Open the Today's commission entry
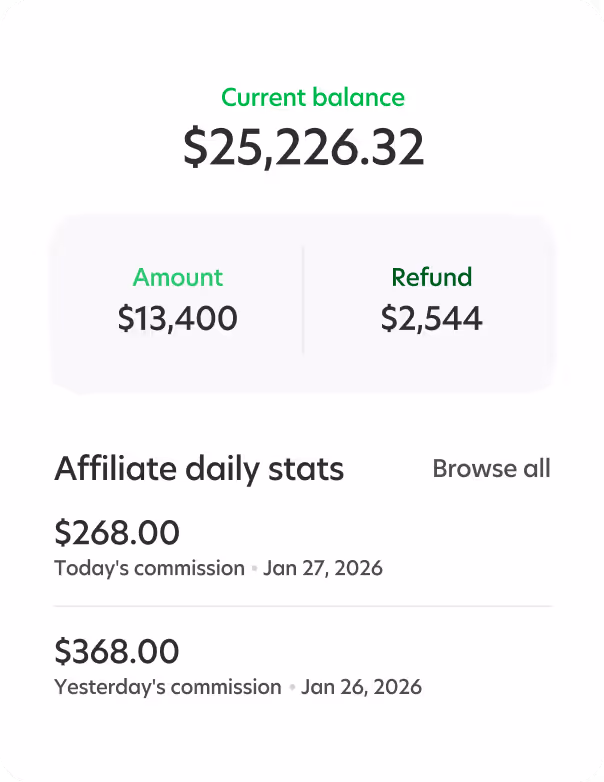Viewport: 604px width, 782px height. pyautogui.click(x=149, y=568)
